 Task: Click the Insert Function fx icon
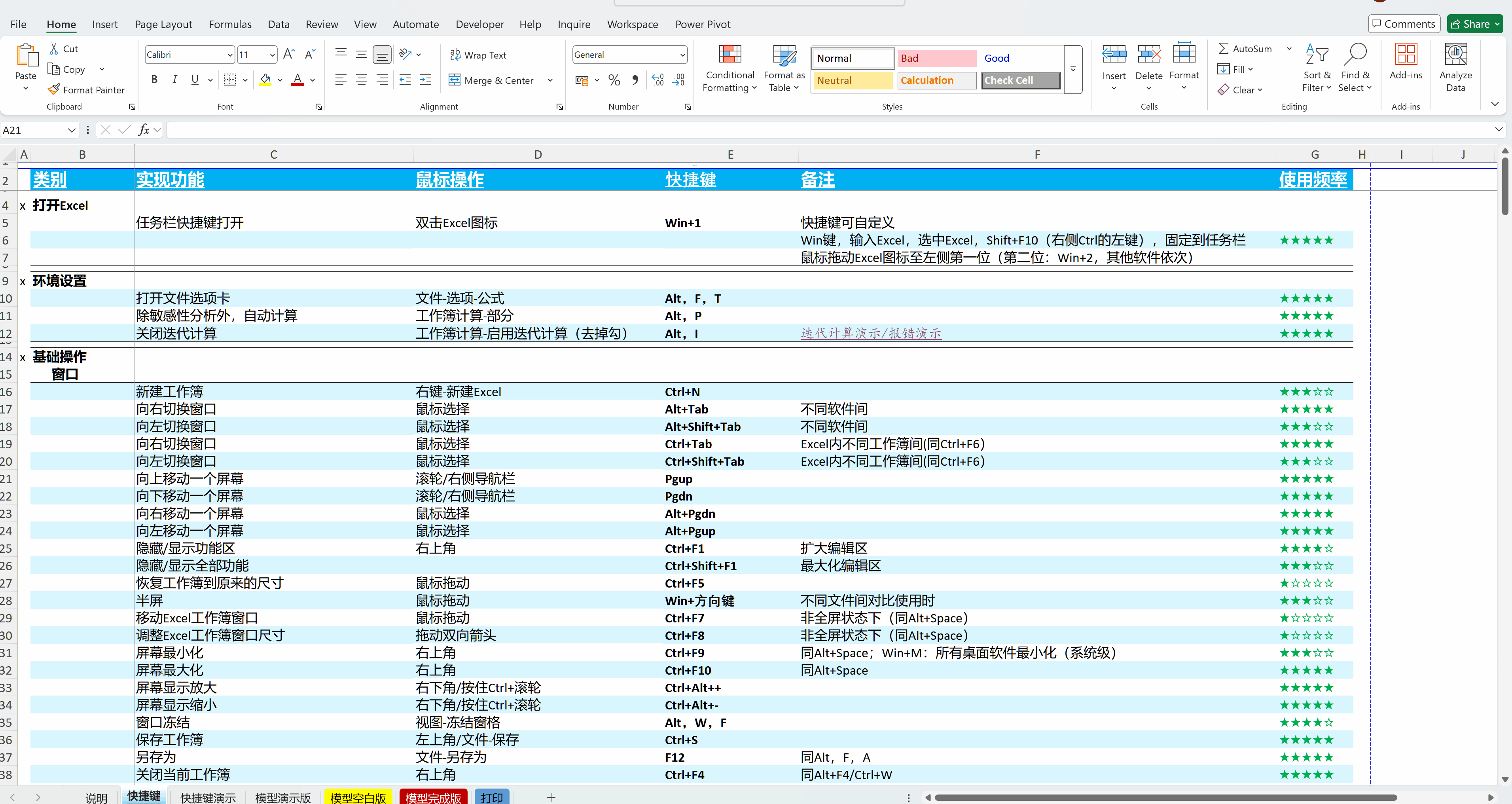pyautogui.click(x=144, y=130)
